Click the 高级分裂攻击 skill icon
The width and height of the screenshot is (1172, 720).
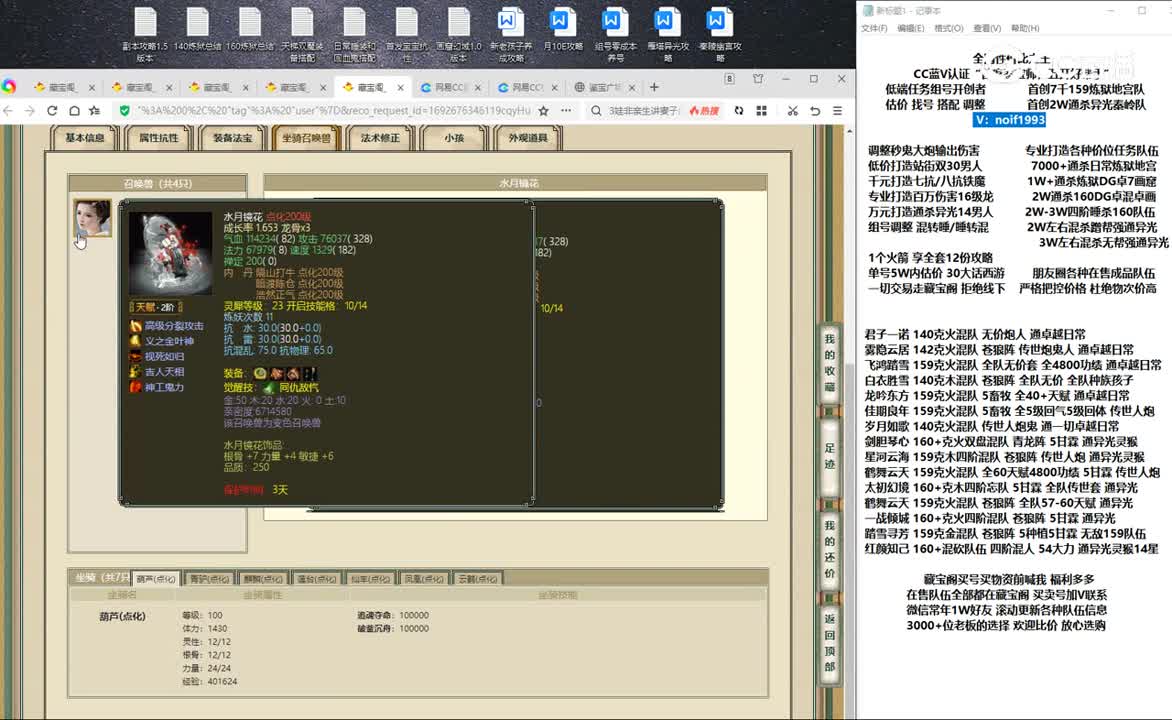pyautogui.click(x=135, y=326)
